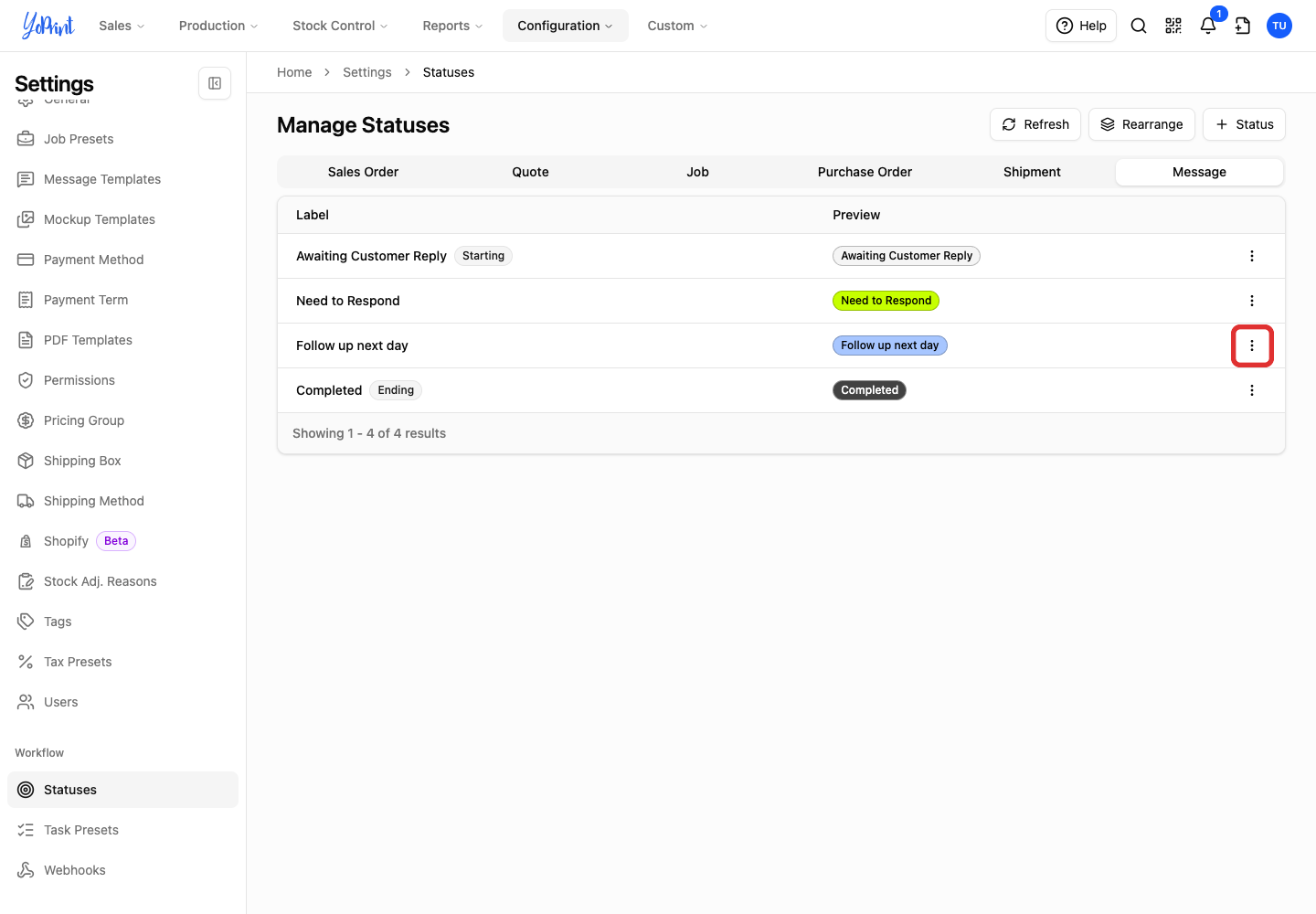Click the green Need to Respond badge
This screenshot has height=914, width=1316.
(x=886, y=301)
